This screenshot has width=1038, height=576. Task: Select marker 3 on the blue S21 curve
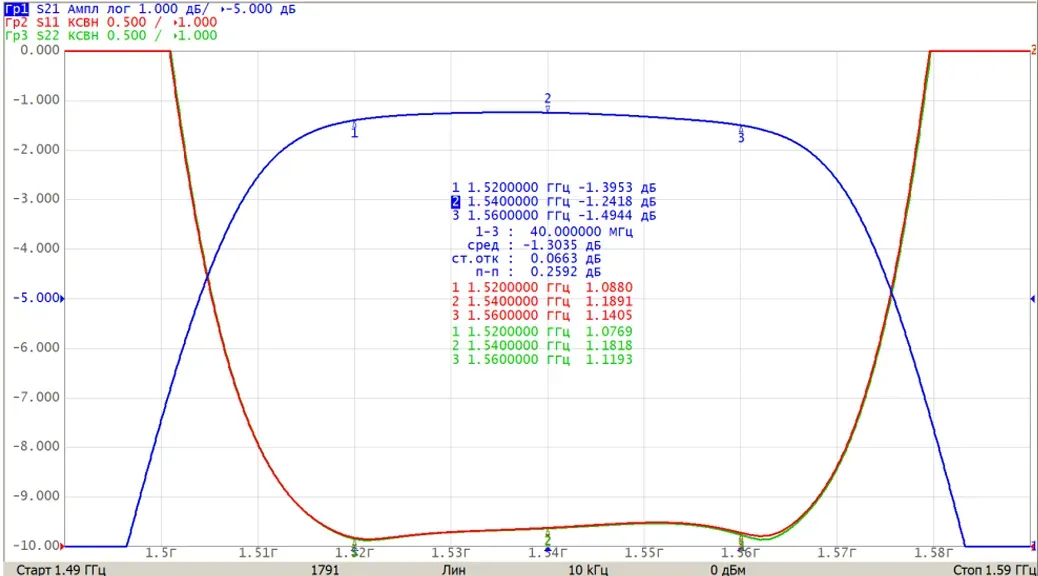tap(741, 134)
